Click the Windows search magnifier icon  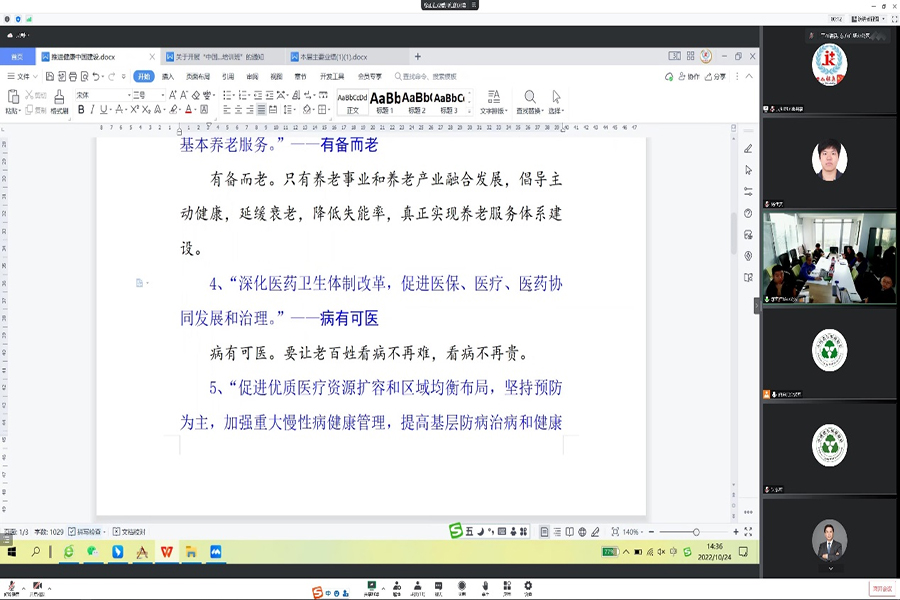point(37,551)
